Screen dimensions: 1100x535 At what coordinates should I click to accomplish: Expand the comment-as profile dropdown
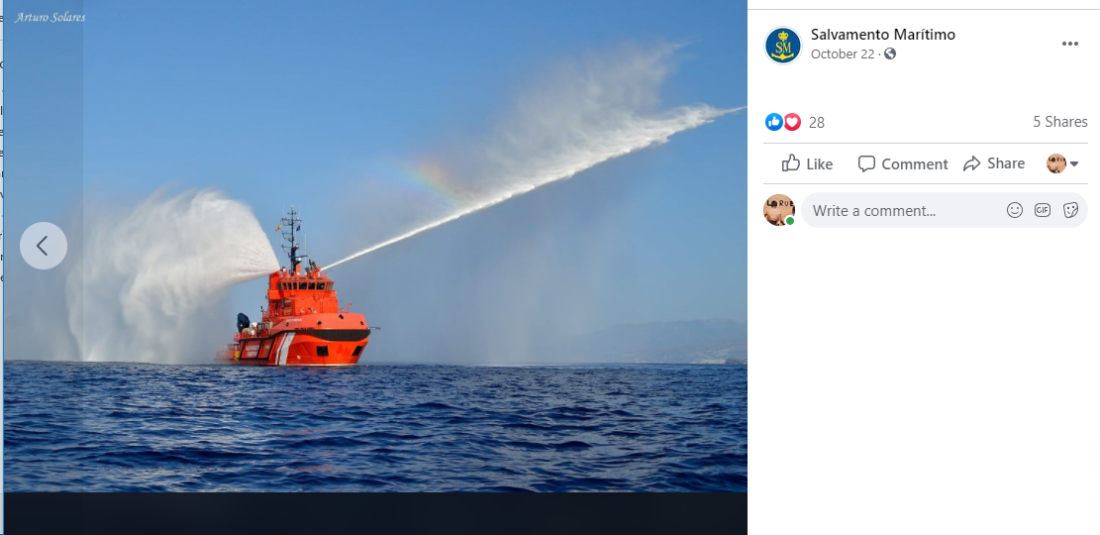coord(1062,164)
